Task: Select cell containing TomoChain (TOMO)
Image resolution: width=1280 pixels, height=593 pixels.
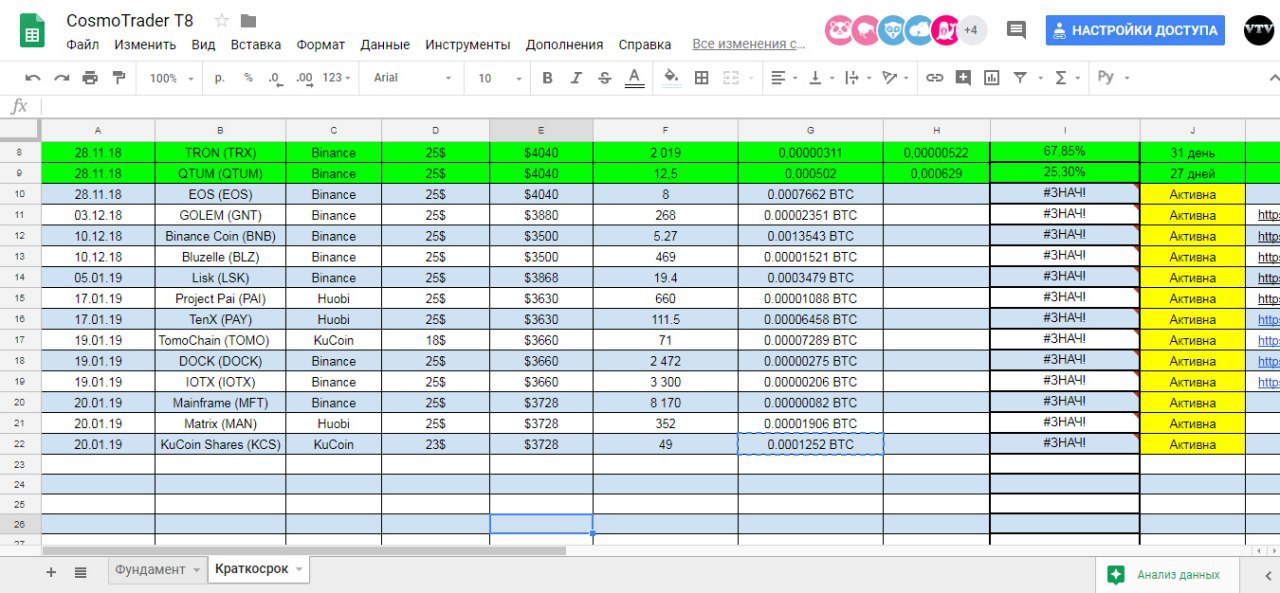Action: [x=220, y=340]
